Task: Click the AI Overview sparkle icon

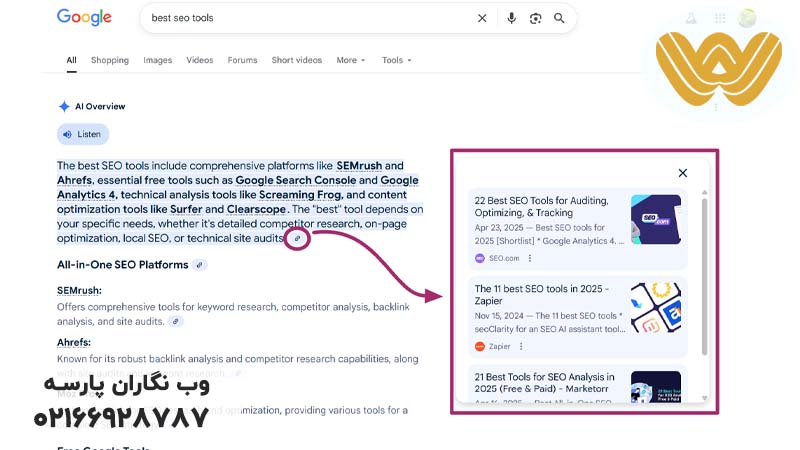Action: pos(64,107)
